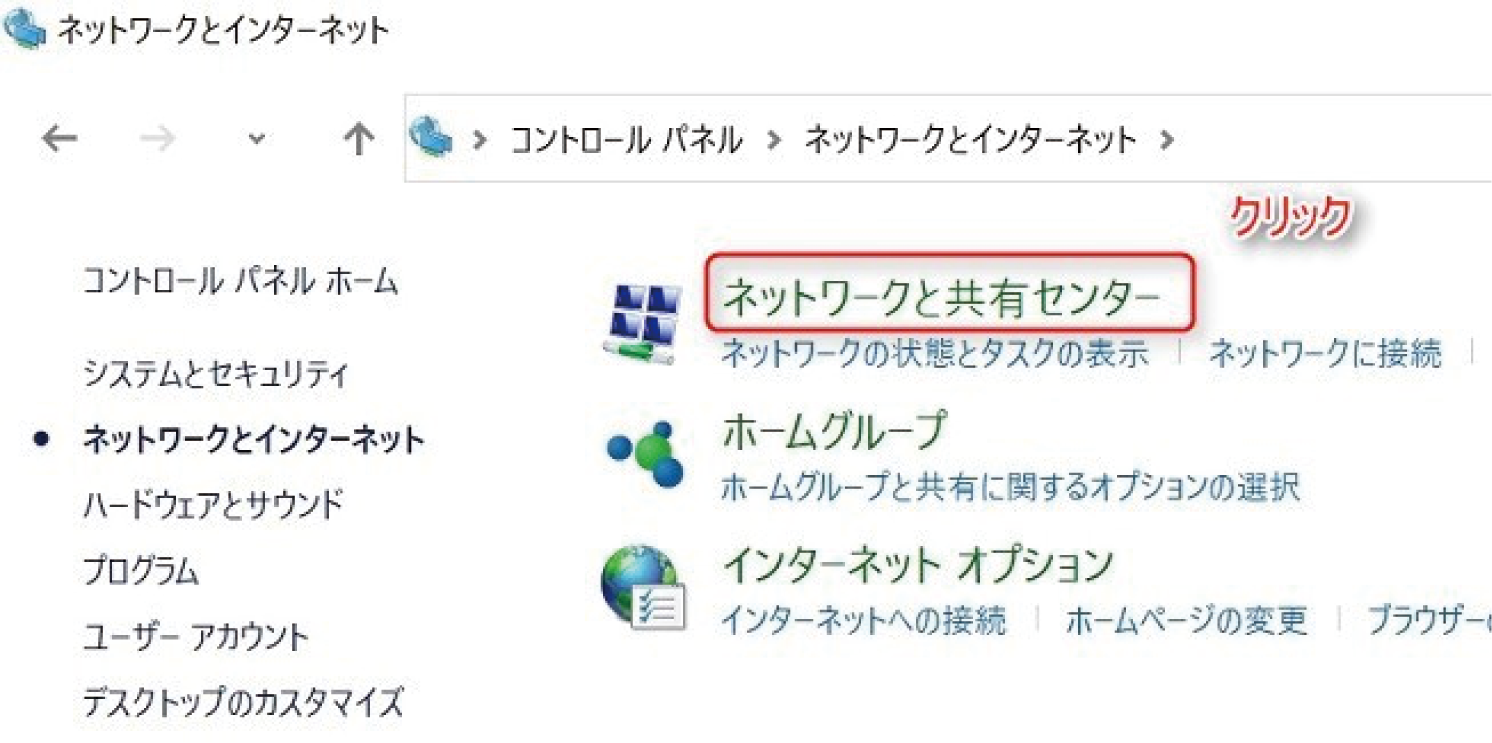Expand the chevron between コントロール パネル and ネットワークとインターネット
Screen dimensions: 1492x743
(773, 140)
